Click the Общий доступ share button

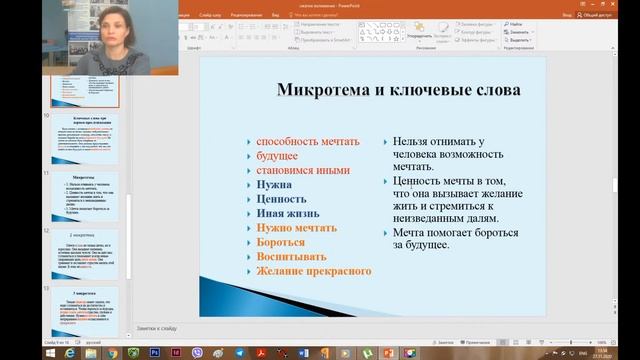(594, 15)
